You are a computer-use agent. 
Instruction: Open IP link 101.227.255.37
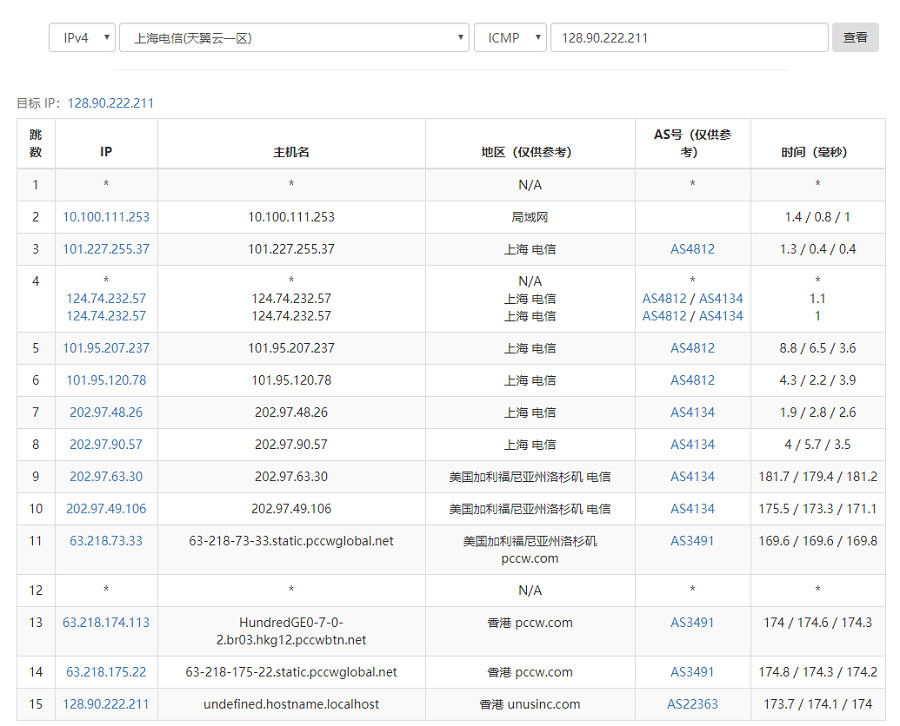106,249
